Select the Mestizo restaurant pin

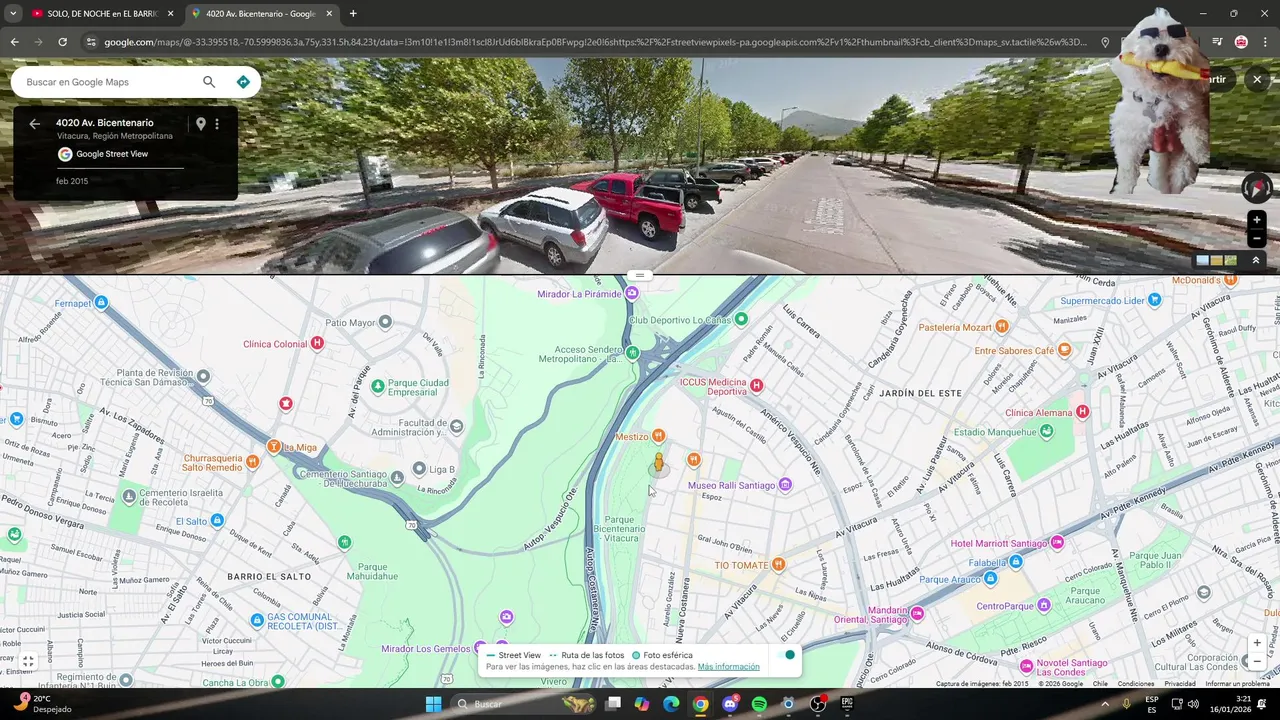658,435
